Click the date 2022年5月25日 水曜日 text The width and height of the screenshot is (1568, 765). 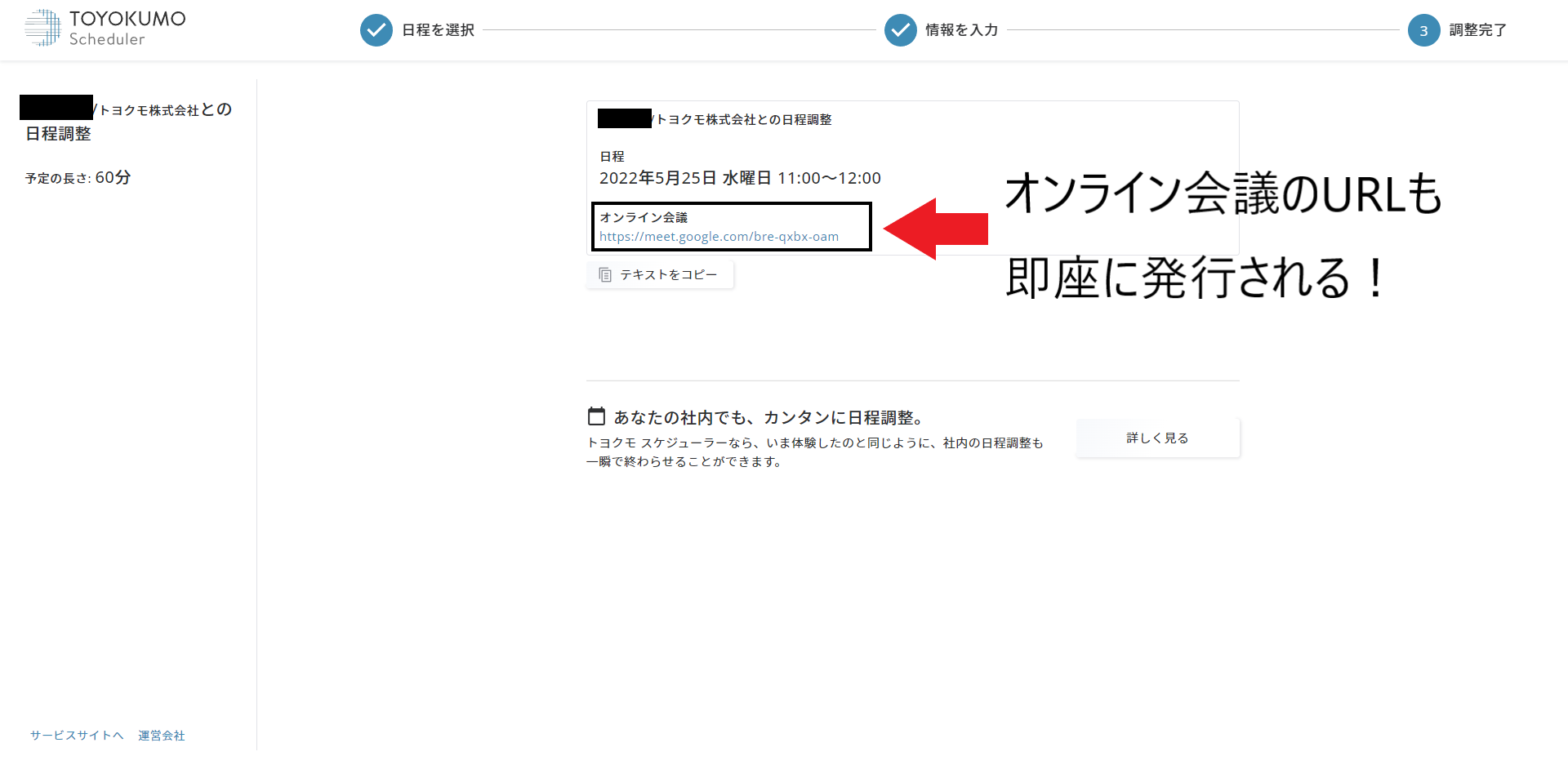(x=740, y=178)
